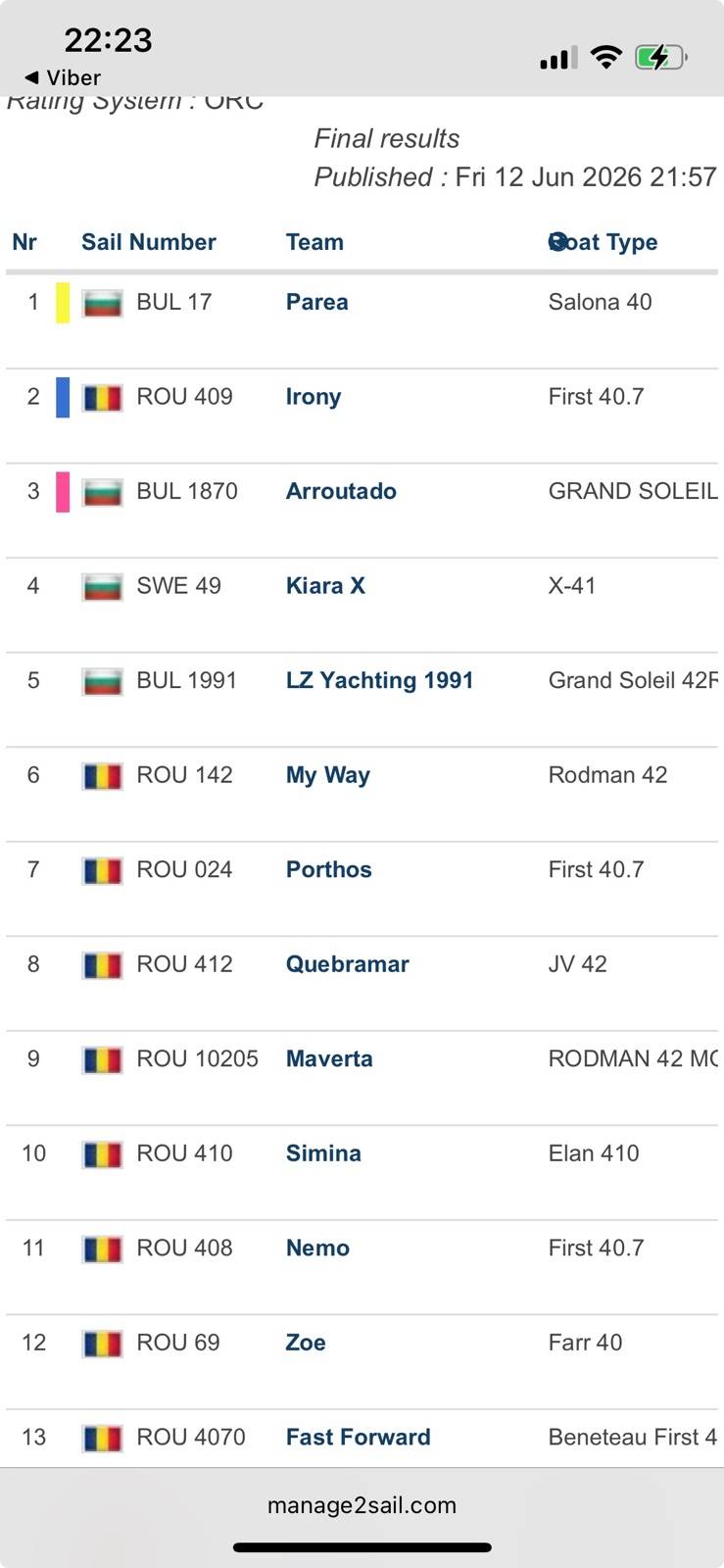This screenshot has width=724, height=1568.
Task: Tap the battery charging status icon
Action: pos(661,58)
